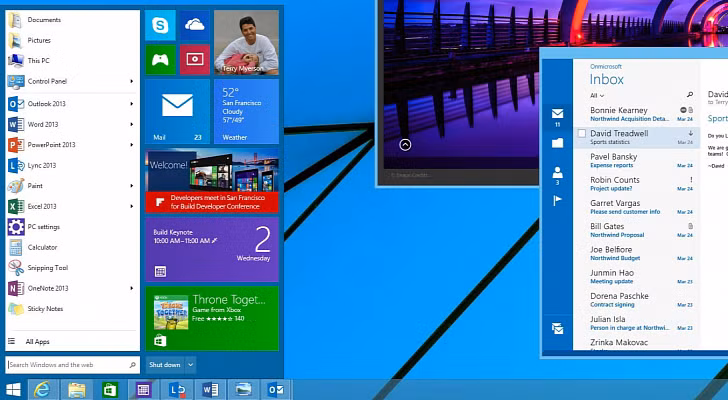Image resolution: width=728 pixels, height=400 pixels.
Task: Click the Mail inbox envelope icon in sidebar
Action: coord(558,114)
